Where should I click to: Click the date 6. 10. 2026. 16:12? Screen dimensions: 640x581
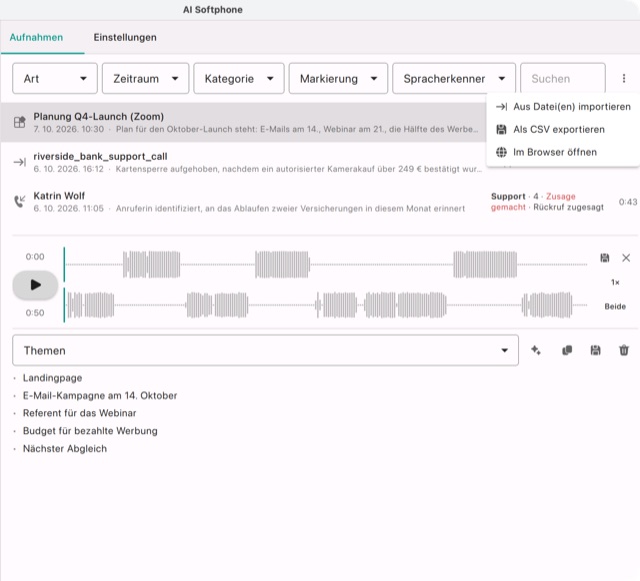tap(69, 169)
